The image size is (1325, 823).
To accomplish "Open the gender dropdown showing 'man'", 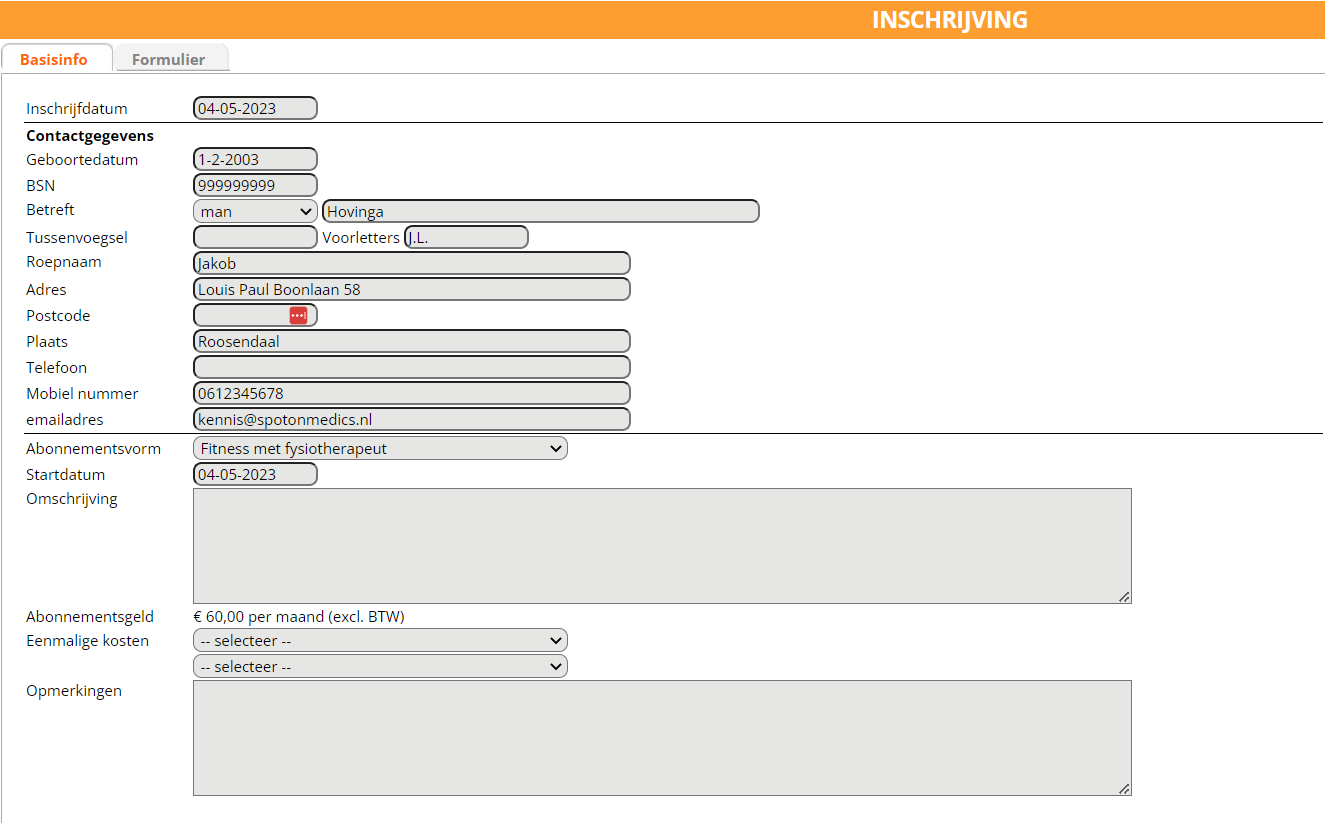I will click(x=255, y=211).
